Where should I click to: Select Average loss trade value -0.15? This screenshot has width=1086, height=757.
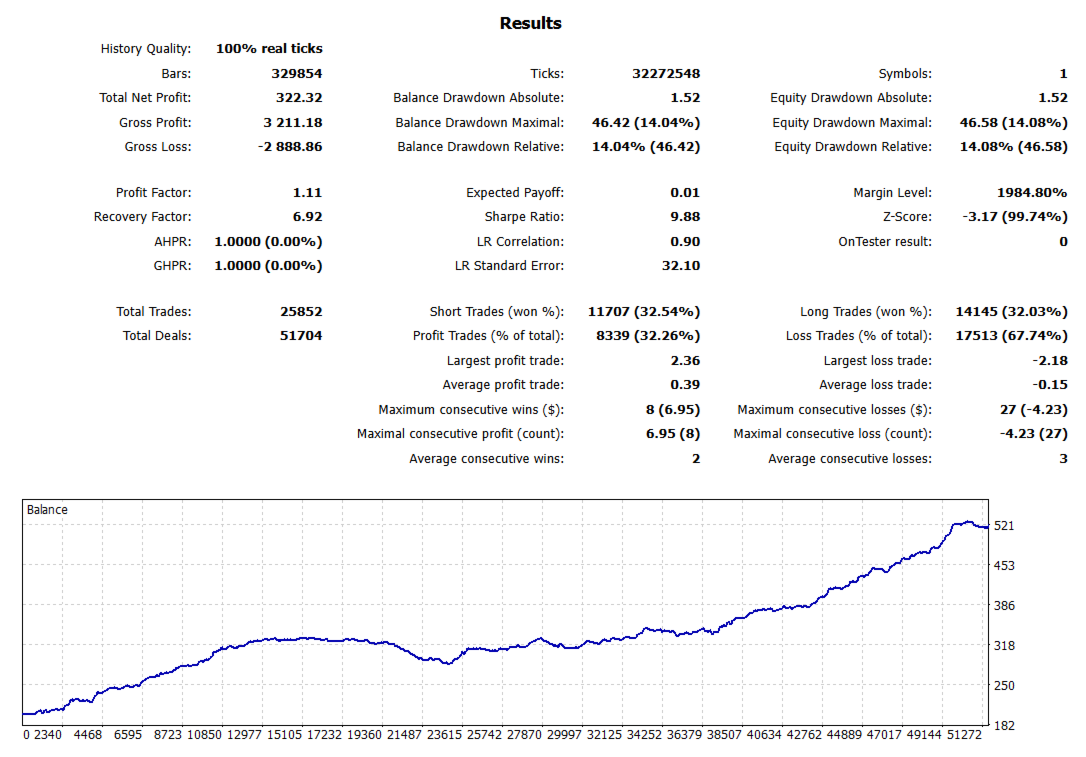[x=1050, y=385]
